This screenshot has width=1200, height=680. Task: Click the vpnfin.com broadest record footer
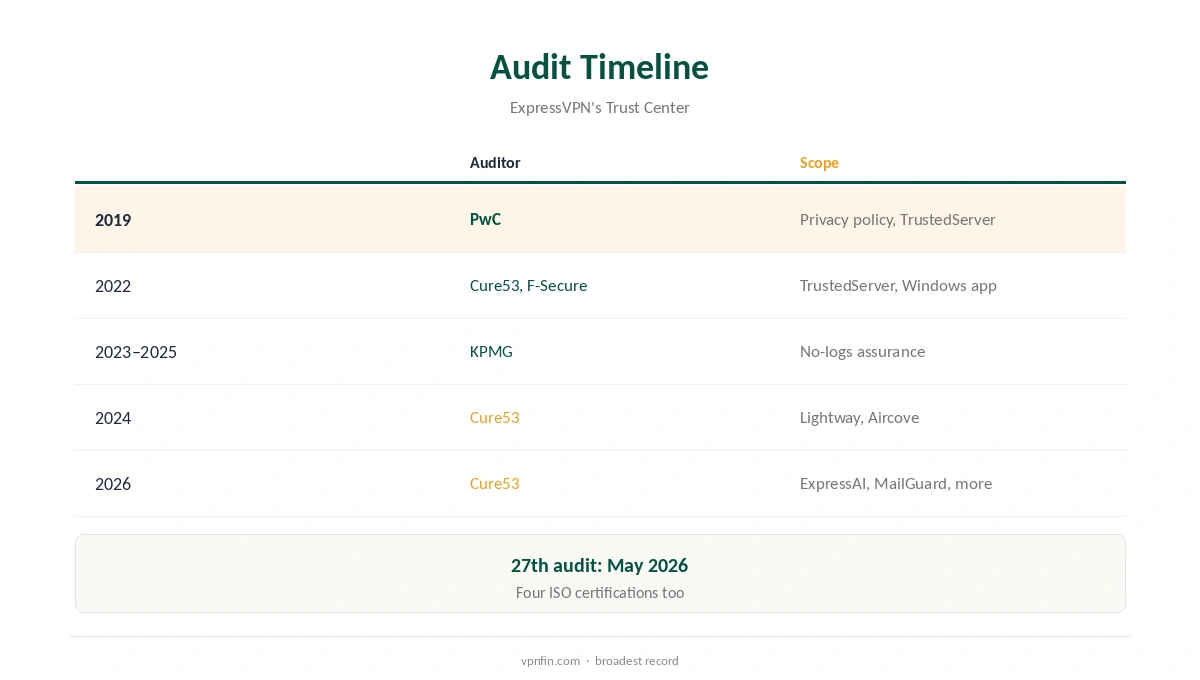pos(599,661)
